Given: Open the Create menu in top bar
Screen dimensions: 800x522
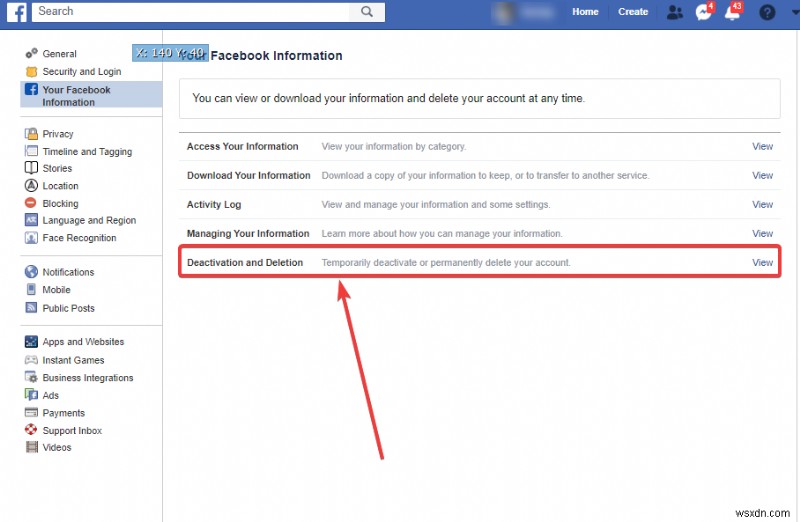Looking at the screenshot, I should tap(633, 12).
